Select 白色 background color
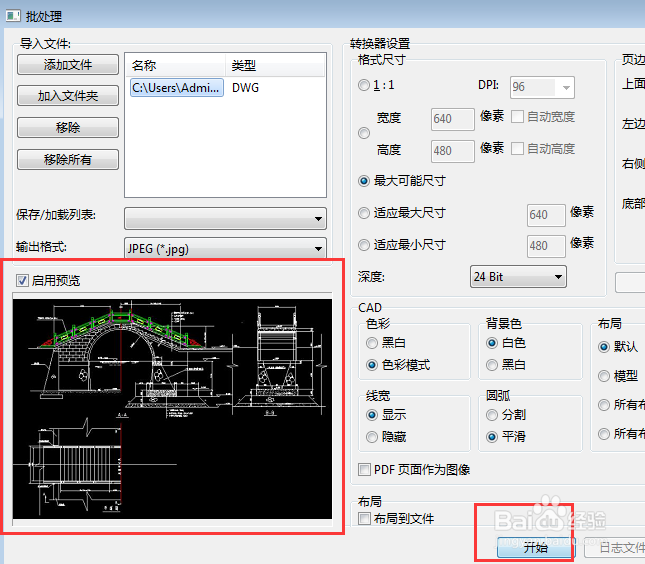The width and height of the screenshot is (645, 564). (x=492, y=343)
